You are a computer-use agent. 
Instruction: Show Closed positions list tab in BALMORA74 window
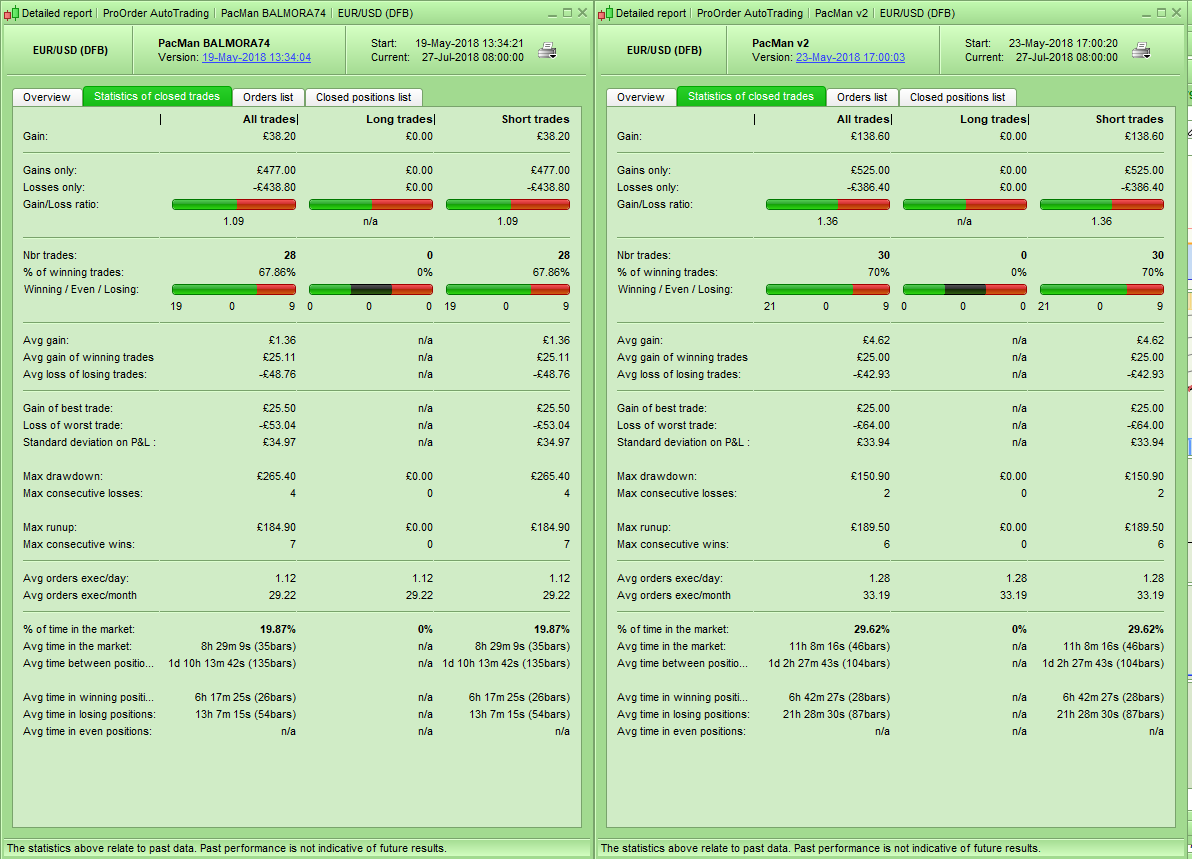pos(363,97)
